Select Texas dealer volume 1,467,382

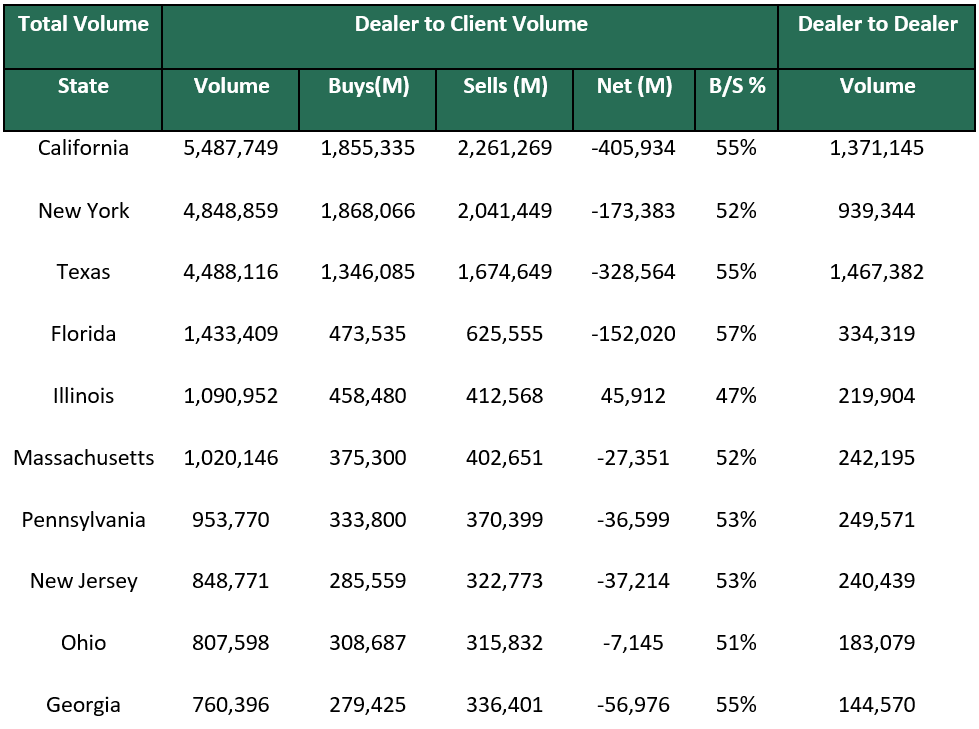877,272
